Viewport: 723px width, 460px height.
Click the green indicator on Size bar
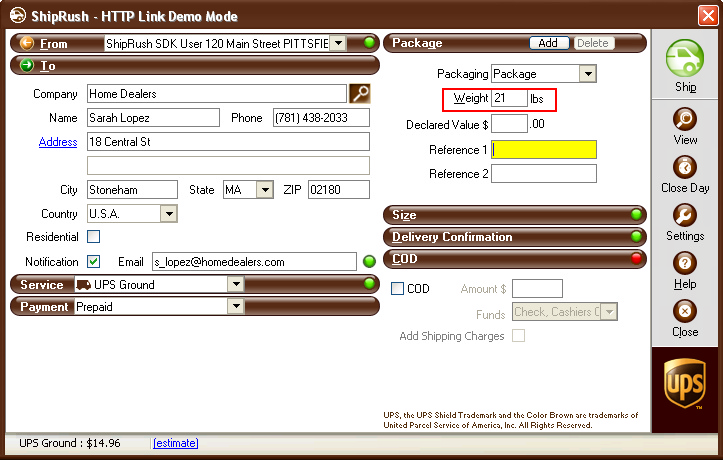point(636,214)
